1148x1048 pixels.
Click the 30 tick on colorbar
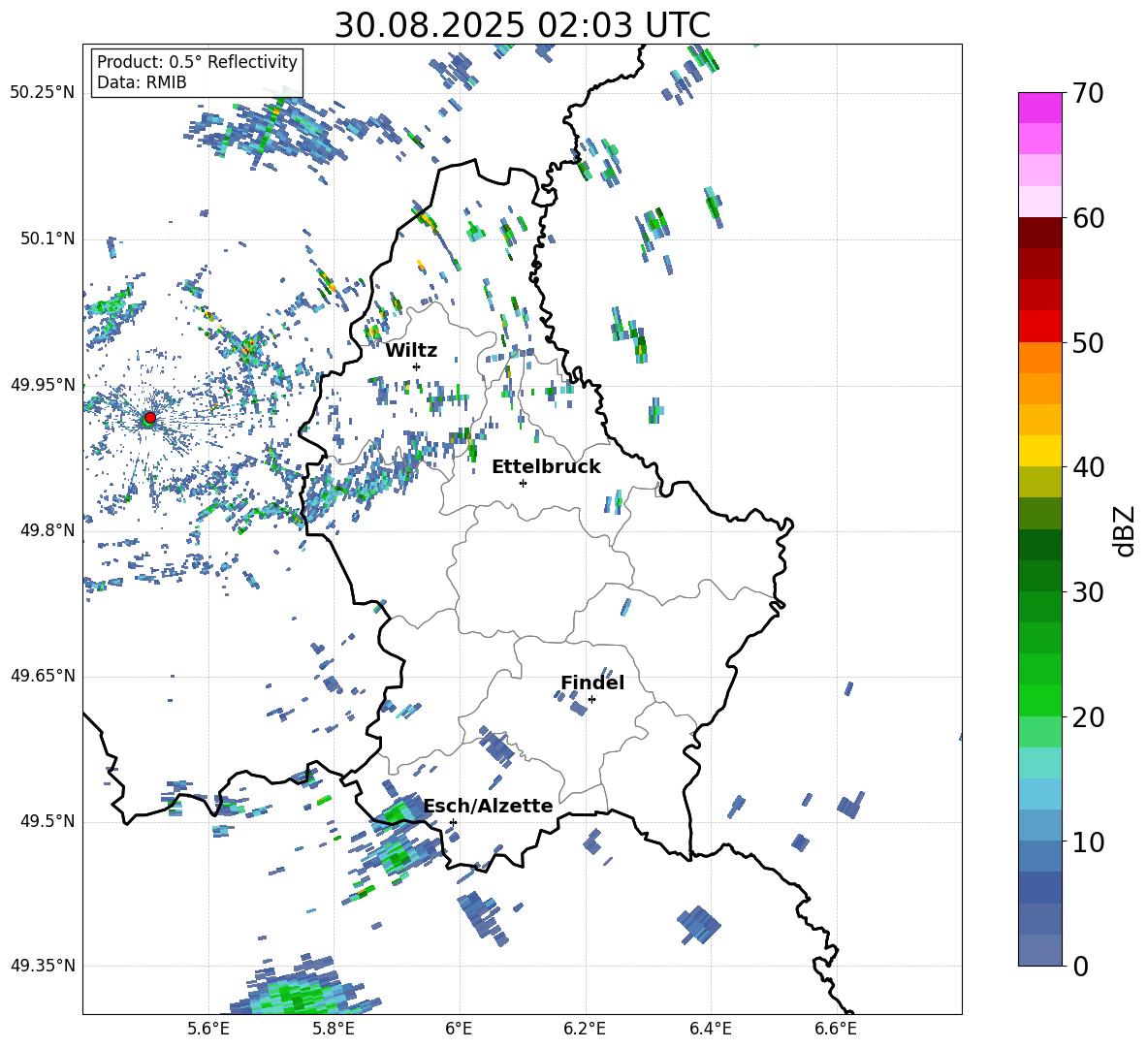(1088, 592)
